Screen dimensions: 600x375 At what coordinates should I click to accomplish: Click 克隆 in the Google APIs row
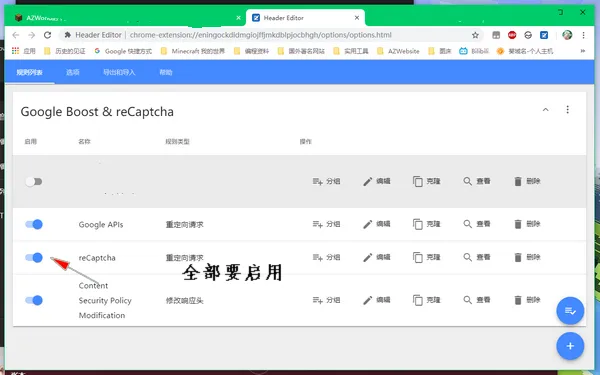tap(426, 224)
